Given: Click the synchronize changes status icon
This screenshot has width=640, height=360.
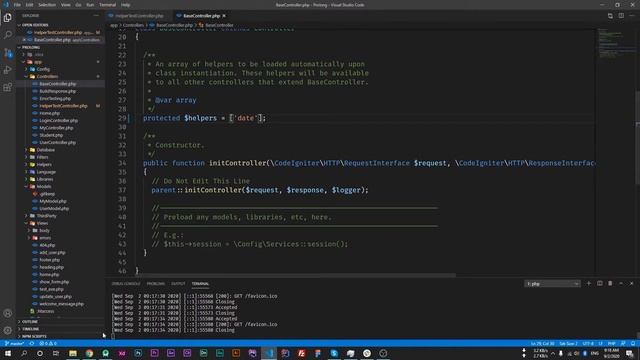Looking at the screenshot, I should tap(32, 343).
